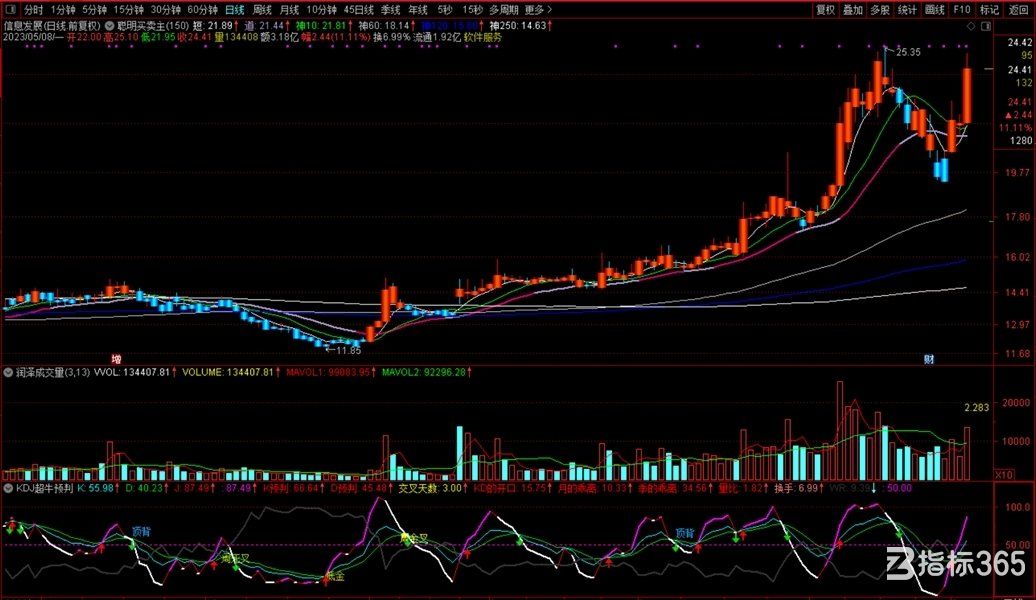Click the 换6.99% turnover readout

[x=391, y=38]
